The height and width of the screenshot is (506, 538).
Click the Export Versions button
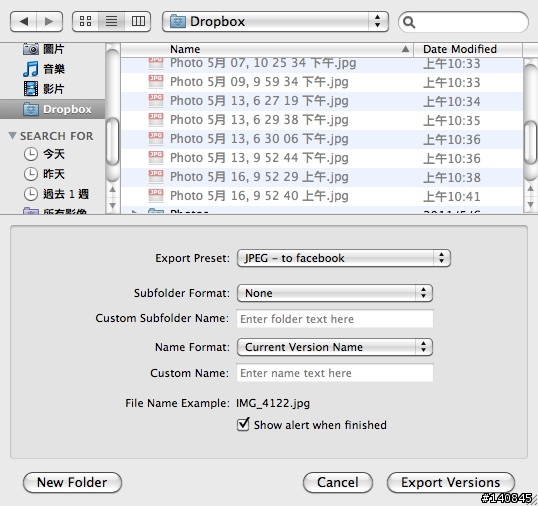(x=451, y=482)
